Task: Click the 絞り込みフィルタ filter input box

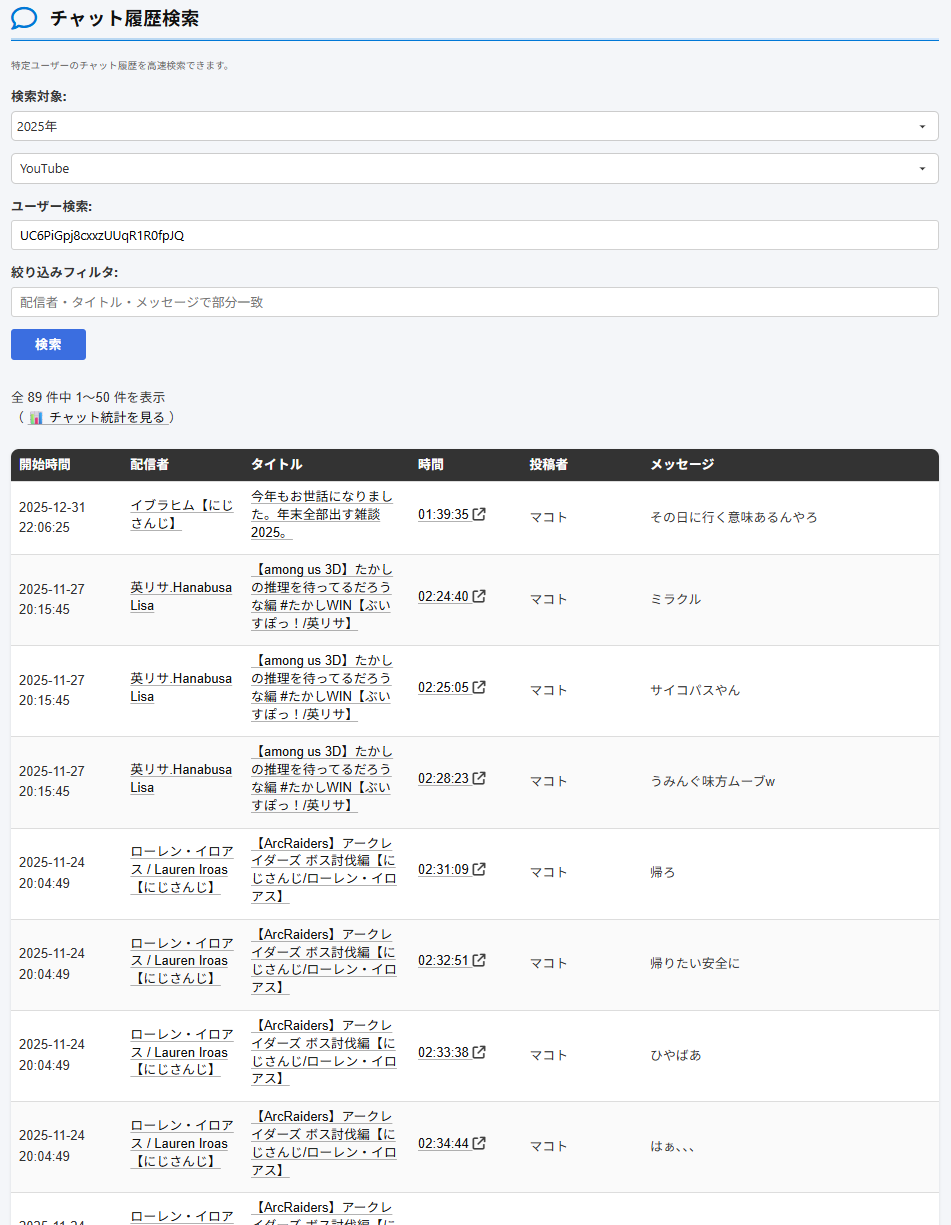Action: 474,302
